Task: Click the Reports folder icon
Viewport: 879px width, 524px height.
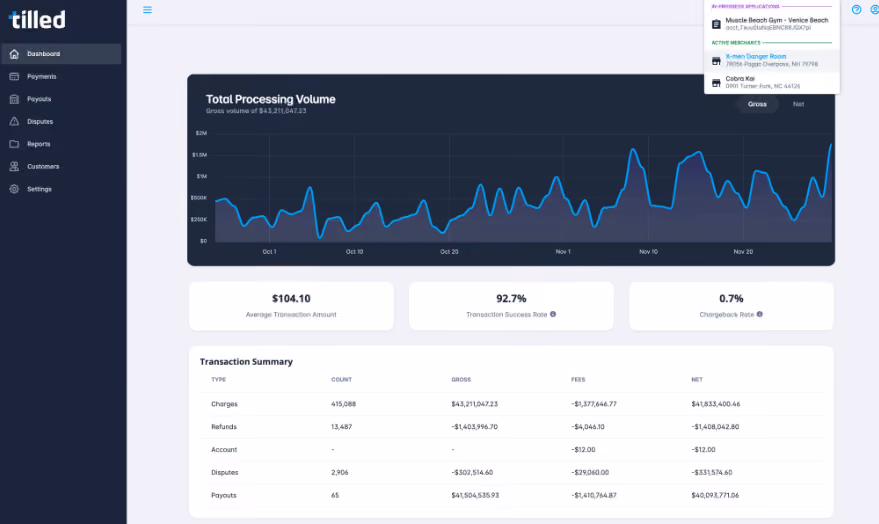Action: 14,144
